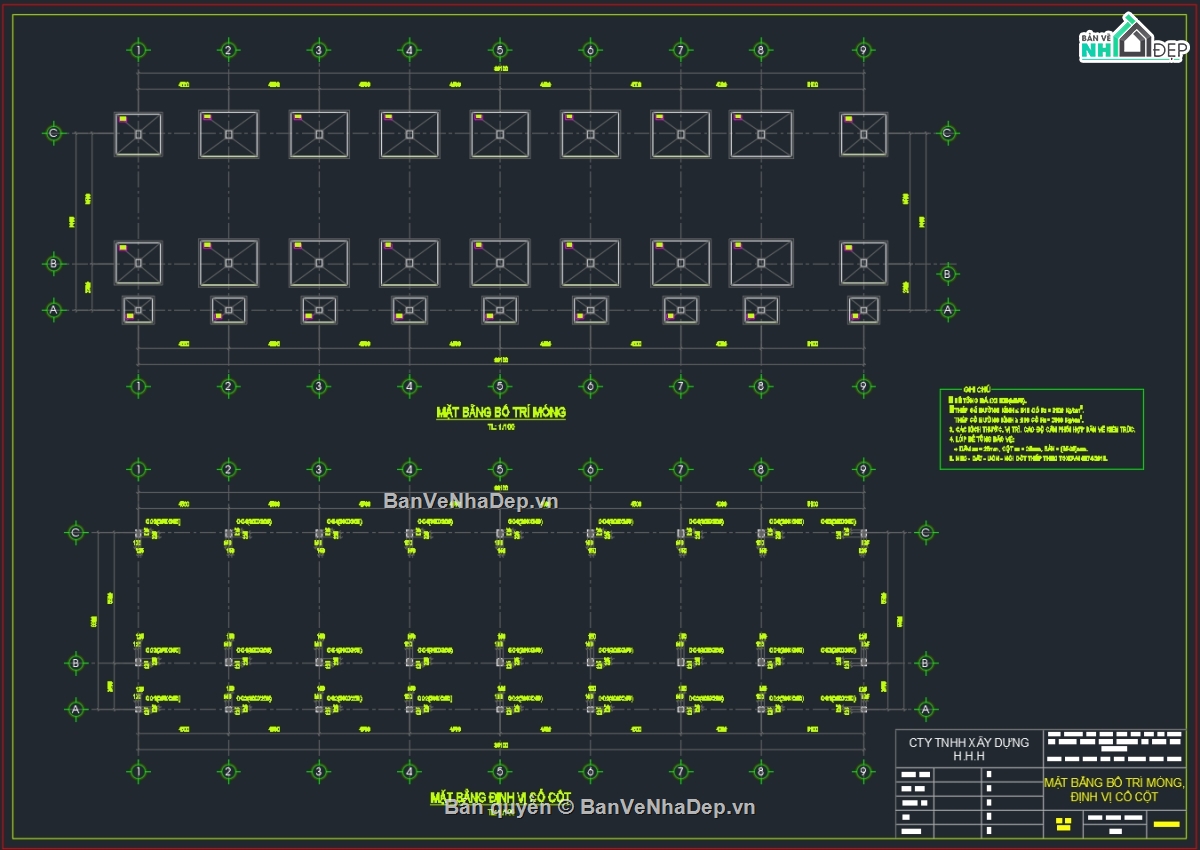1200x850 pixels.
Task: Pick the small footing at grid A-4 in the foundation plan
Action: coord(409,310)
